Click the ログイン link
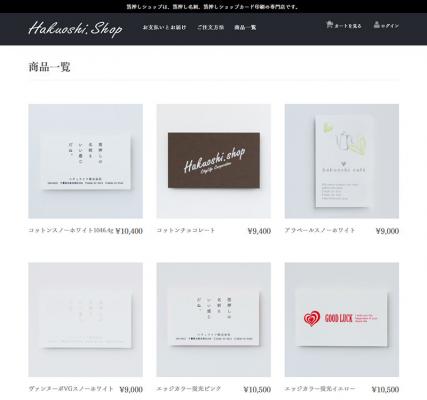Viewport: 427px width, 400px height. coord(390,26)
